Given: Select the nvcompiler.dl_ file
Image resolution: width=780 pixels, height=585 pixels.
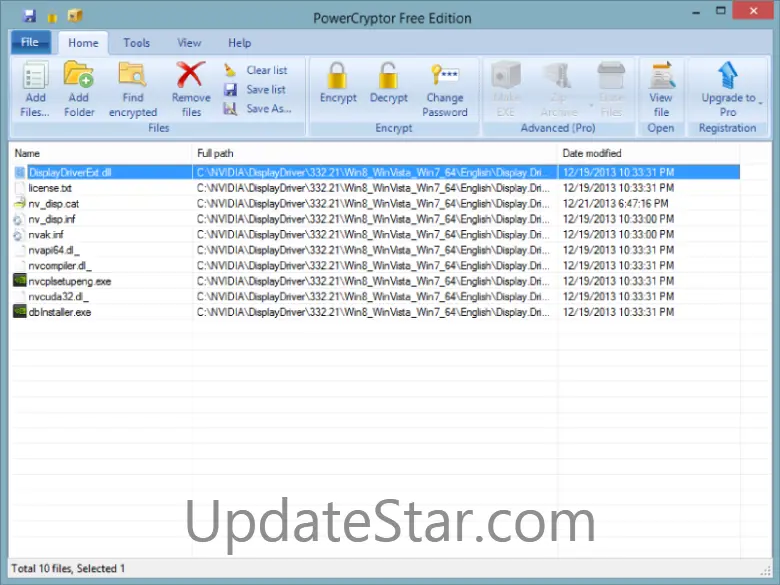Looking at the screenshot, I should (x=60, y=266).
